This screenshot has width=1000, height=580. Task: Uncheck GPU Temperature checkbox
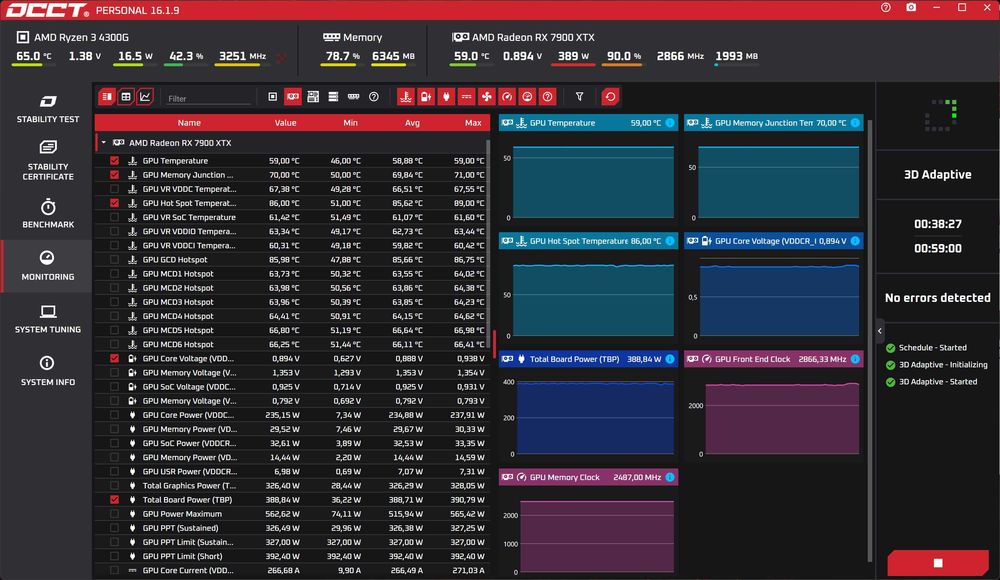114,161
